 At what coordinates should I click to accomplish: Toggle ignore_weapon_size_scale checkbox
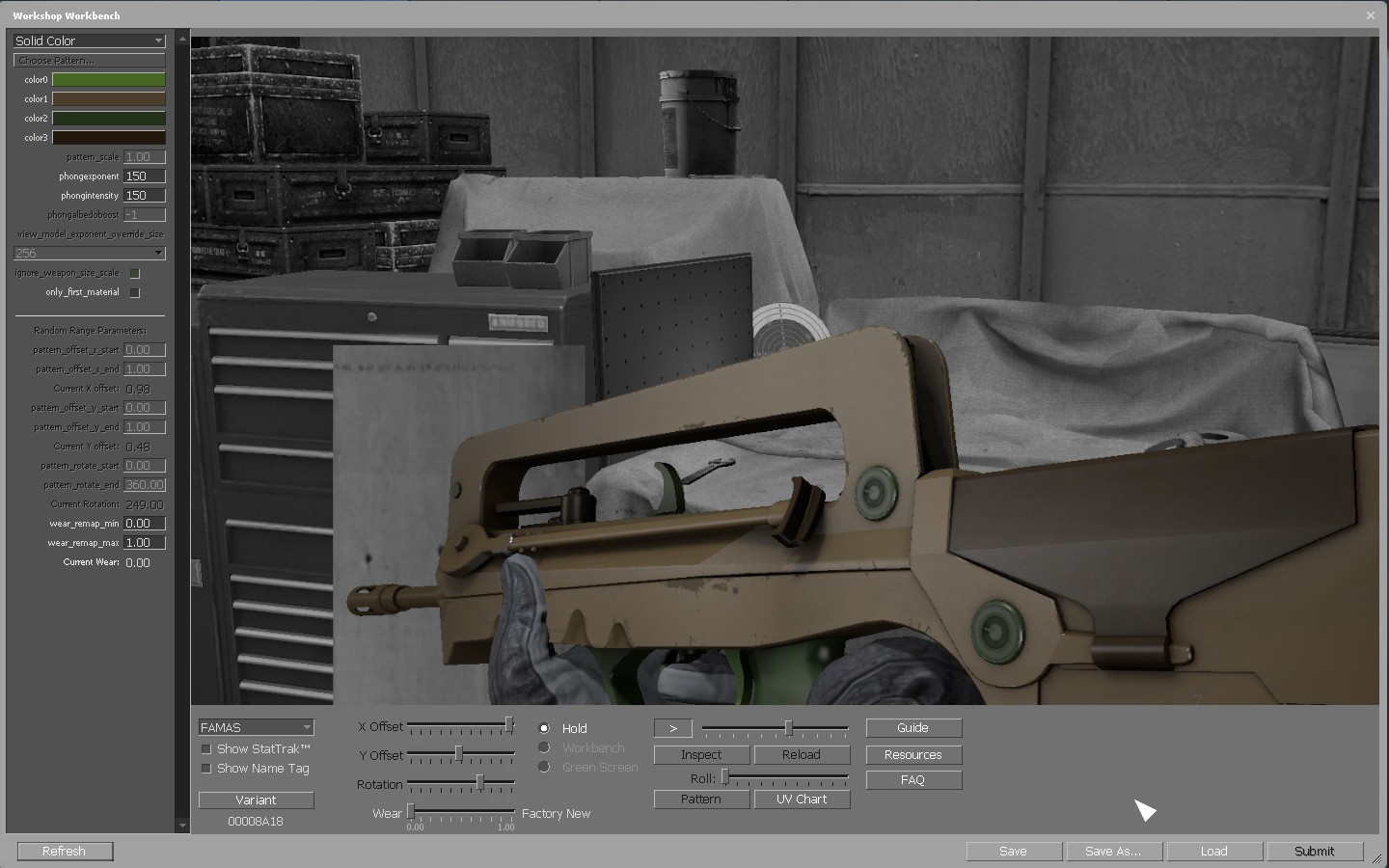click(x=135, y=273)
